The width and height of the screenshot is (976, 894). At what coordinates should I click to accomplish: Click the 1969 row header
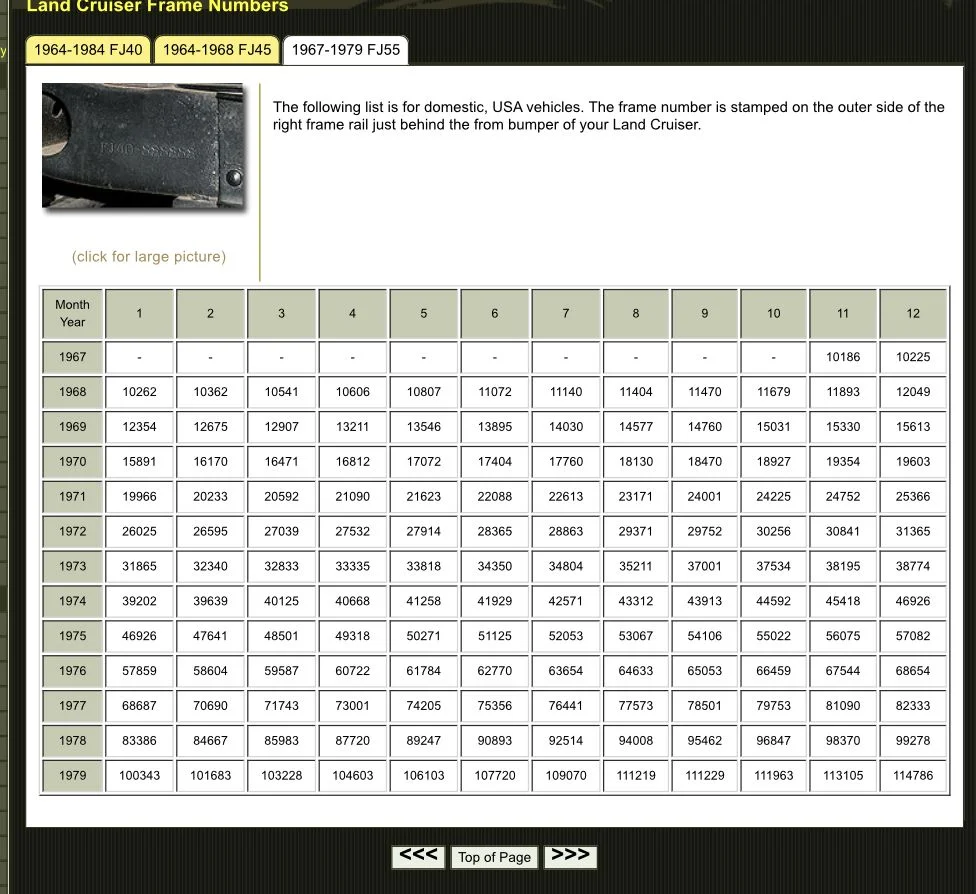click(x=73, y=427)
